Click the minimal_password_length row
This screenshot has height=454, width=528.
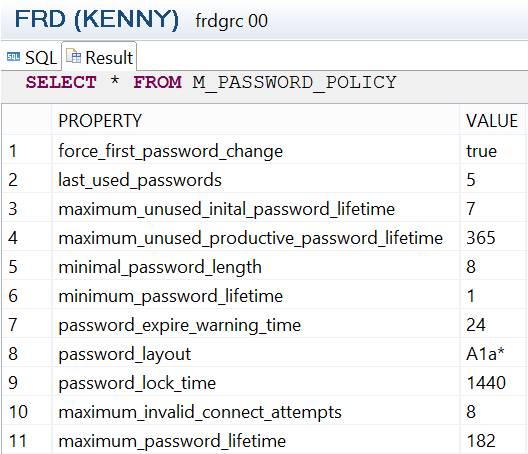tap(264, 267)
